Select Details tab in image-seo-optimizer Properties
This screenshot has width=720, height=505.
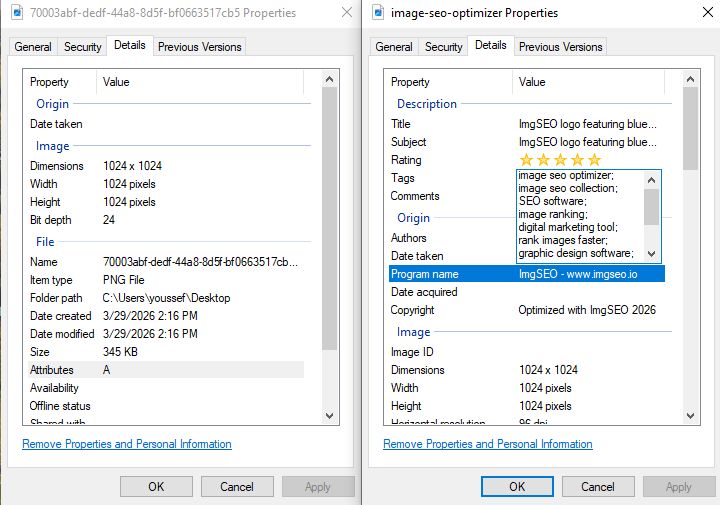click(x=491, y=45)
